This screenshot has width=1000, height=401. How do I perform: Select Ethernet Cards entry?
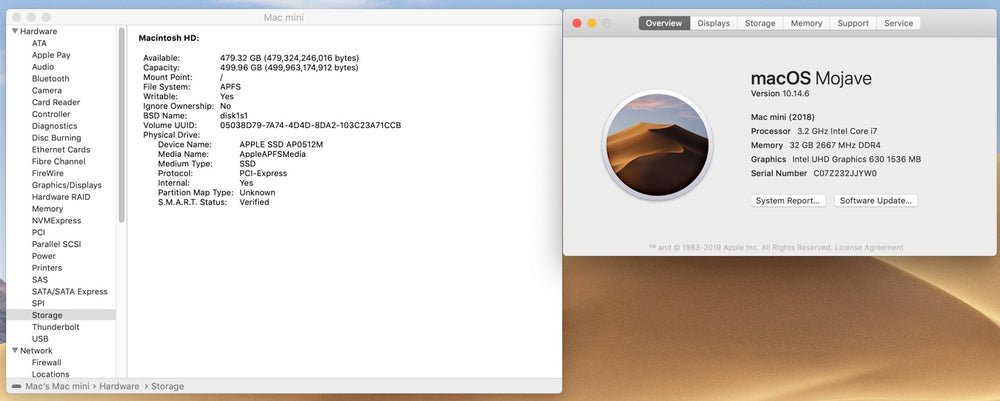61,149
